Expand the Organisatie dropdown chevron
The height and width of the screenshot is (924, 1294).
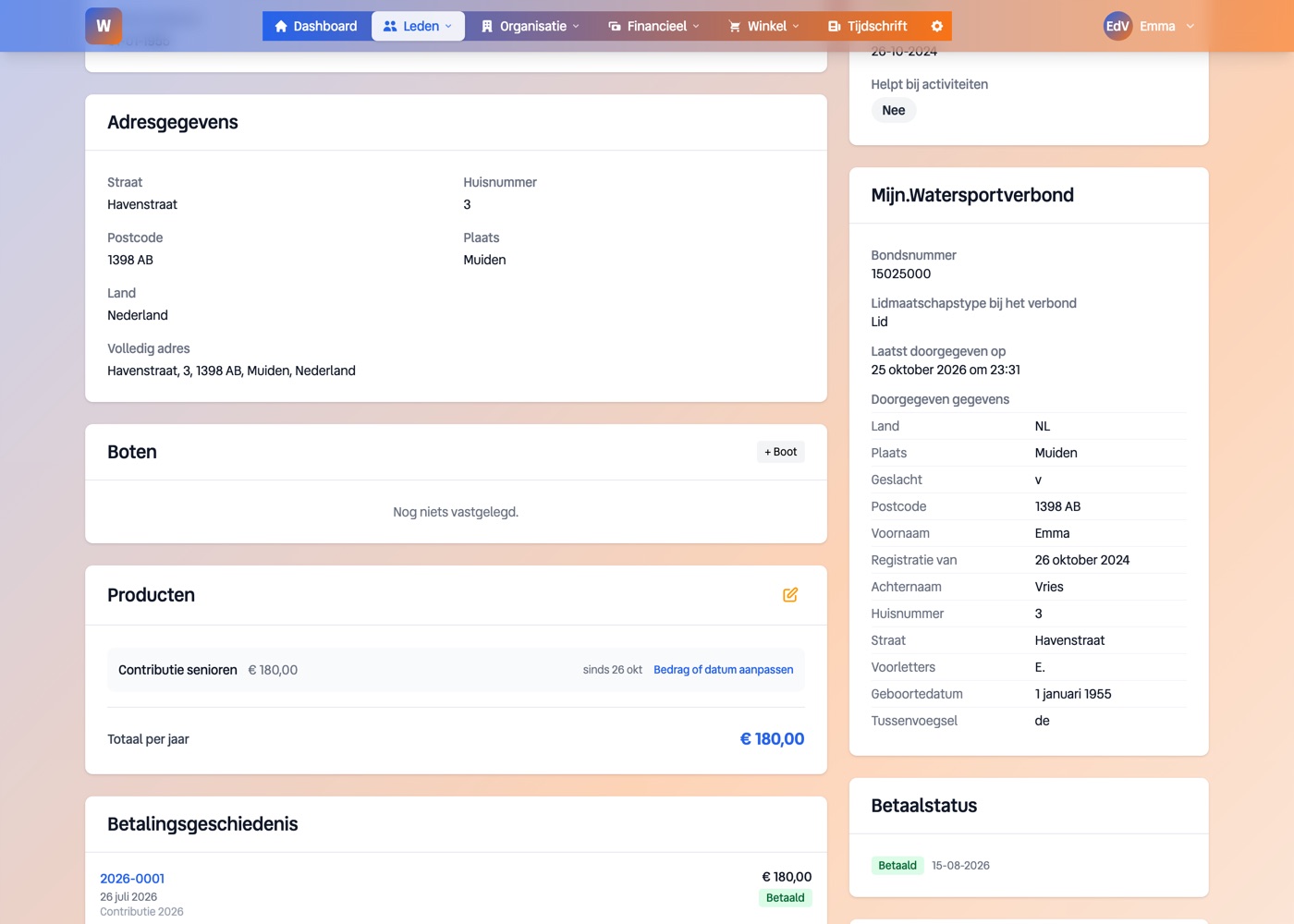(x=576, y=26)
